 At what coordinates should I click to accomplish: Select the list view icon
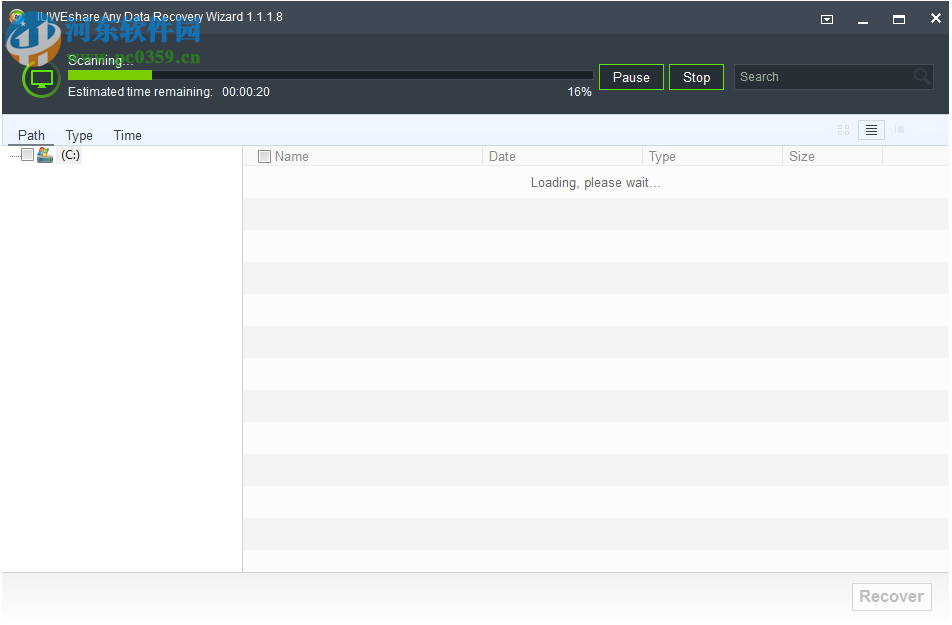871,130
